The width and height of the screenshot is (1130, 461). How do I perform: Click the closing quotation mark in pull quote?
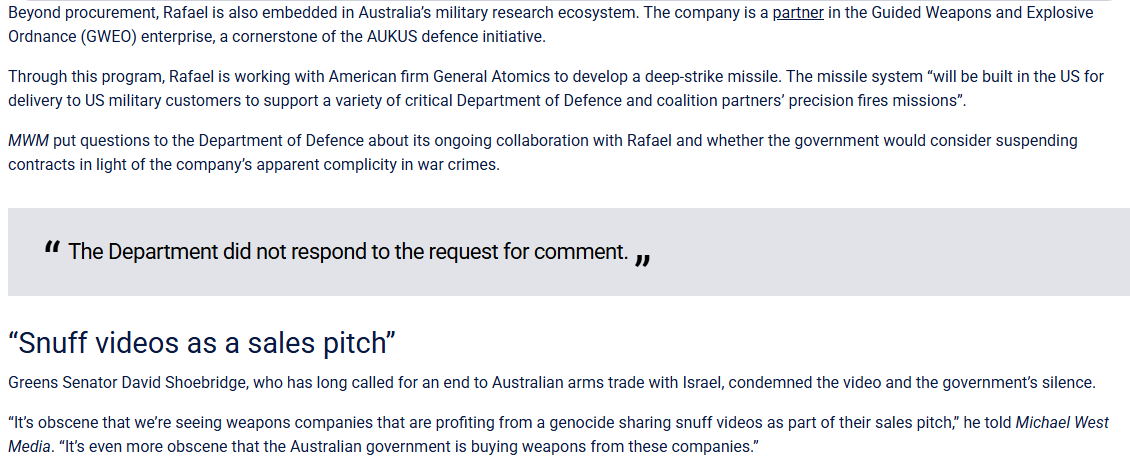point(644,259)
